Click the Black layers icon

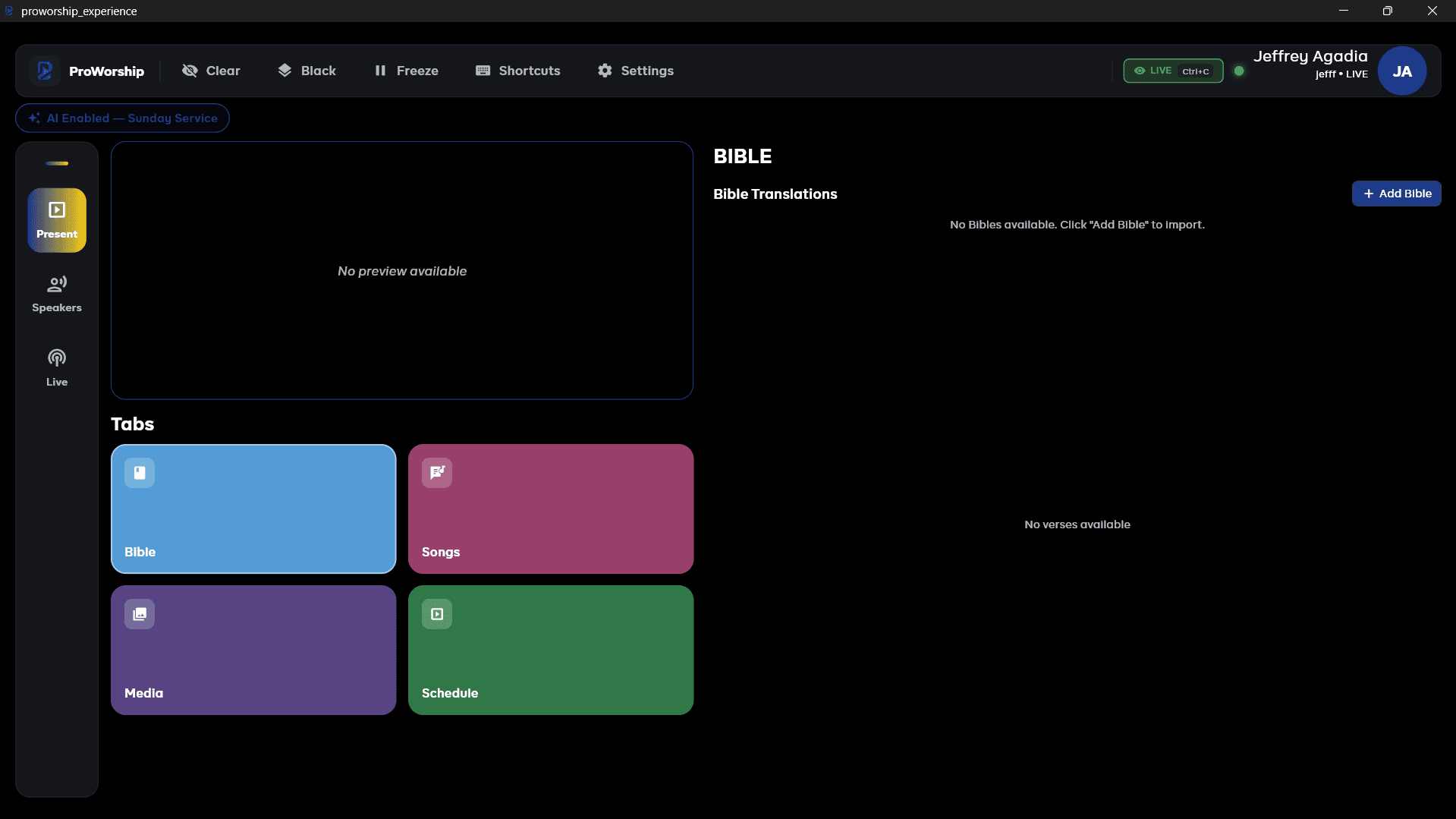[x=285, y=71]
